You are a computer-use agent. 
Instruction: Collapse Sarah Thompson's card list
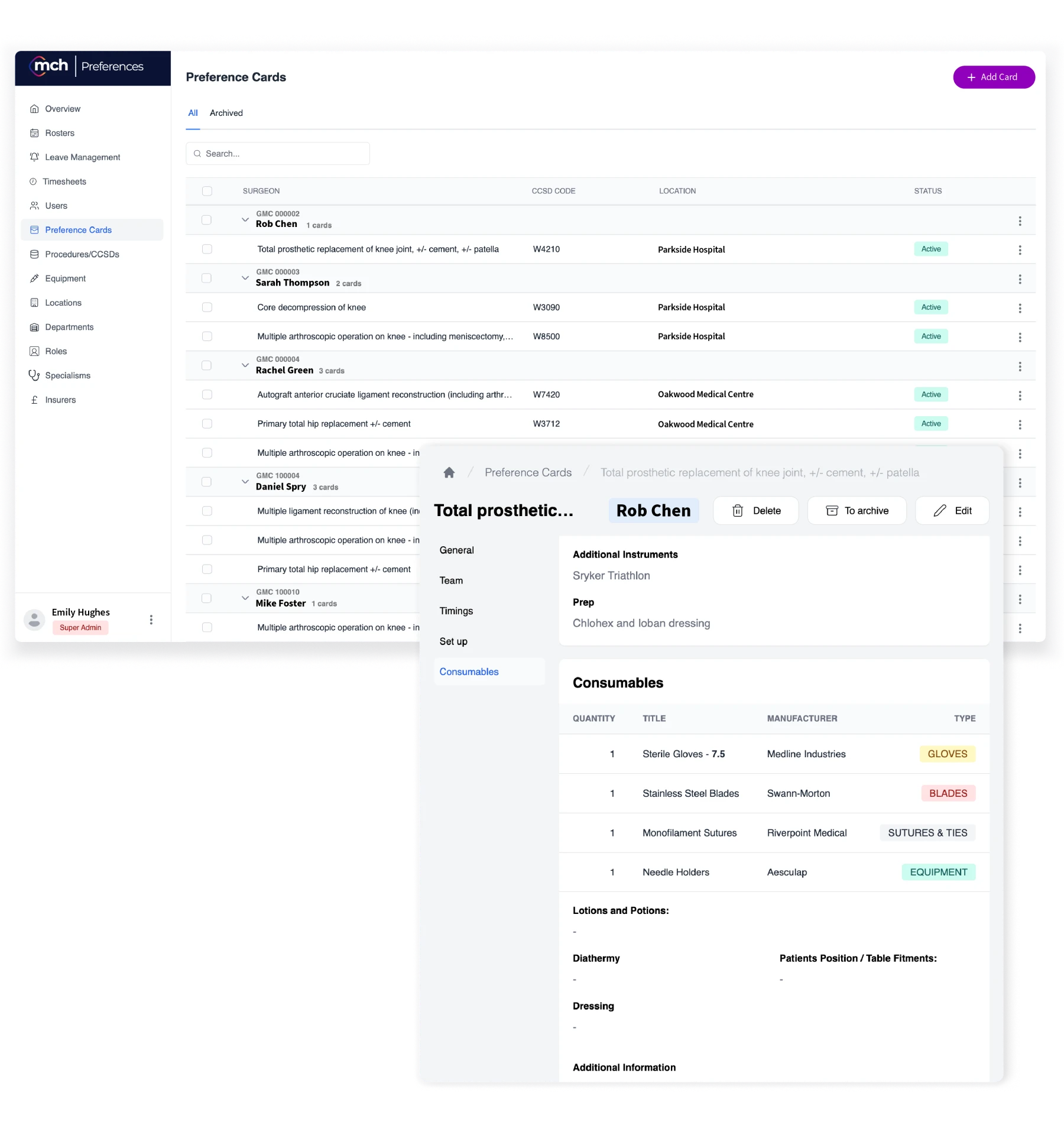(x=245, y=278)
